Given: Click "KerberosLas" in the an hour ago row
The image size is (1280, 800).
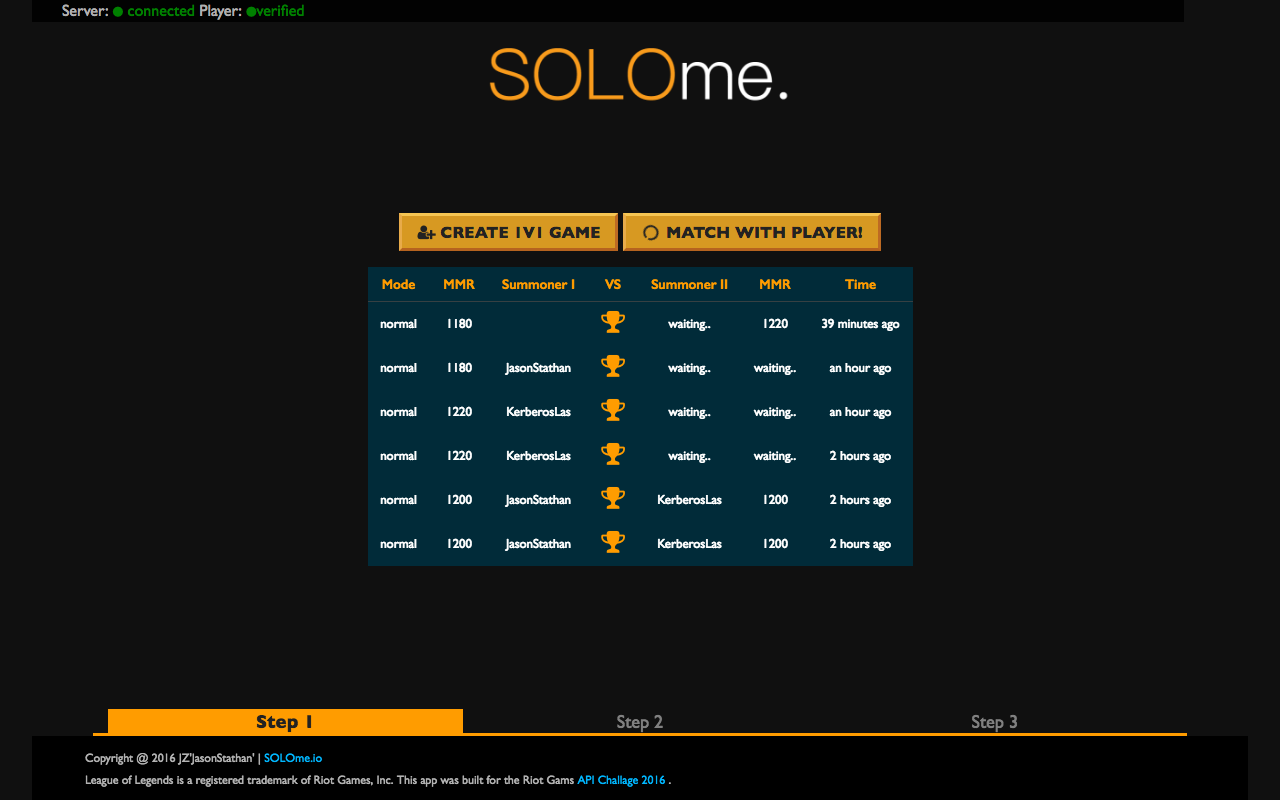Looking at the screenshot, I should point(538,412).
